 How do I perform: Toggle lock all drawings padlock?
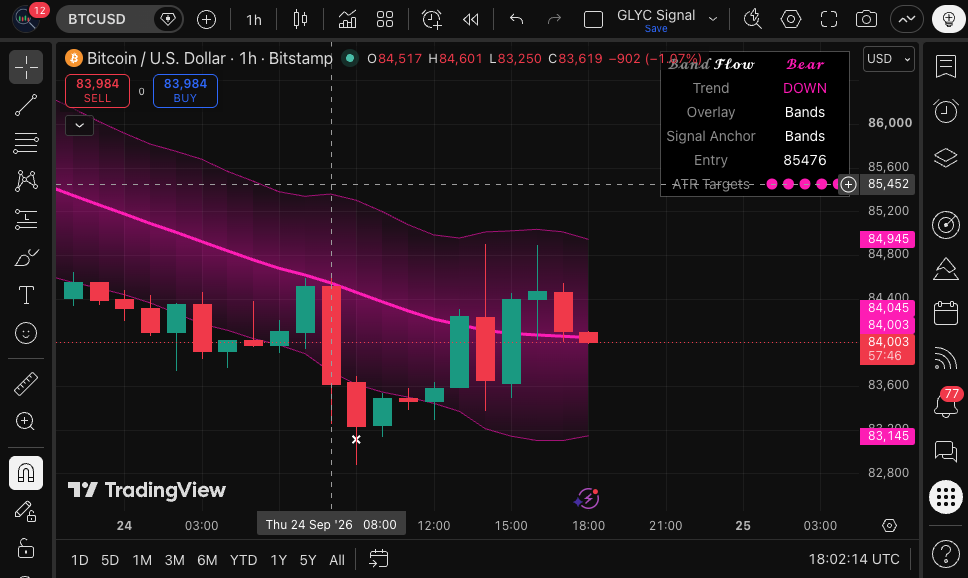[26, 548]
